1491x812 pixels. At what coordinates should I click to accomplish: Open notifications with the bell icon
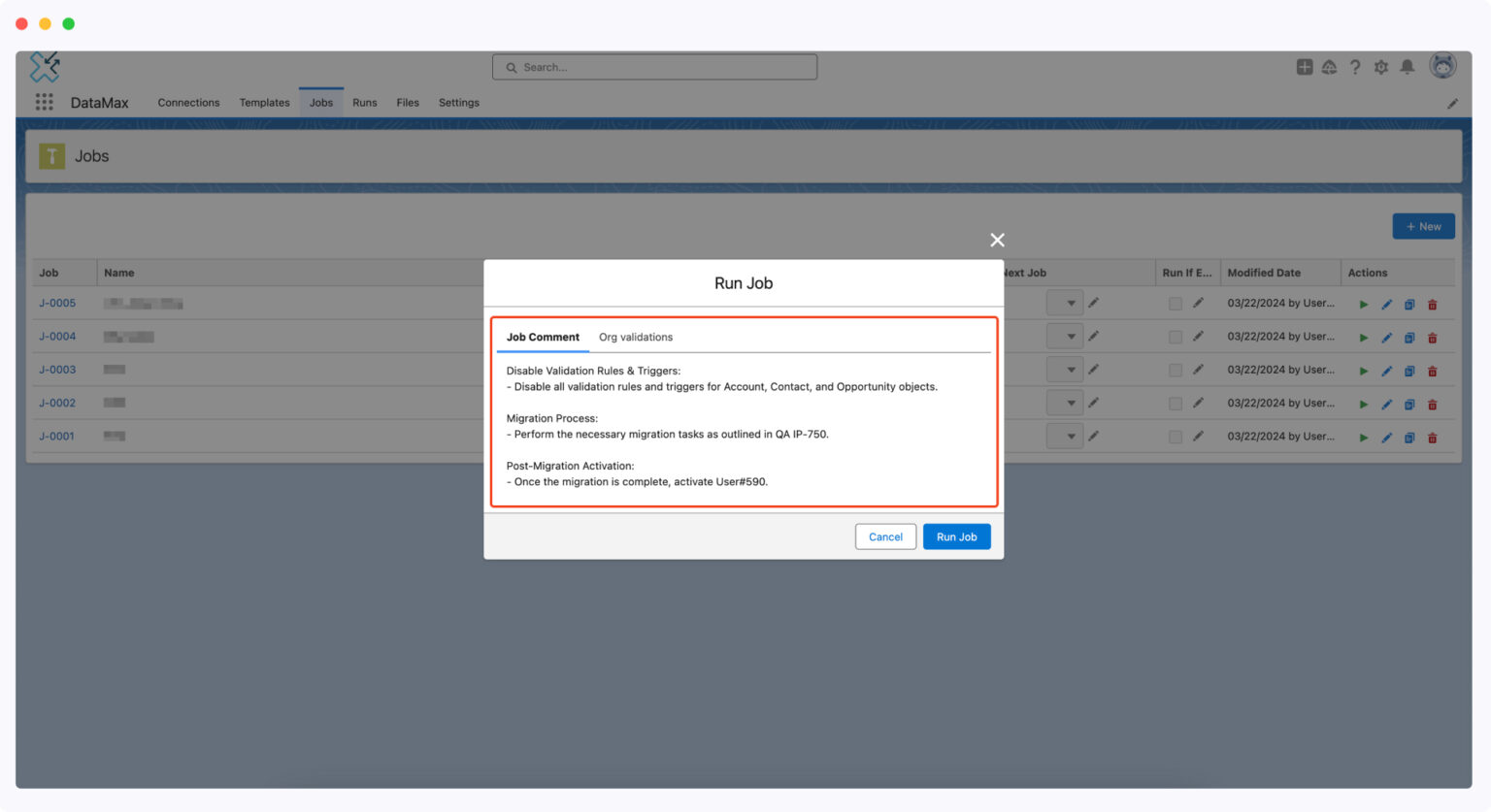[x=1407, y=67]
